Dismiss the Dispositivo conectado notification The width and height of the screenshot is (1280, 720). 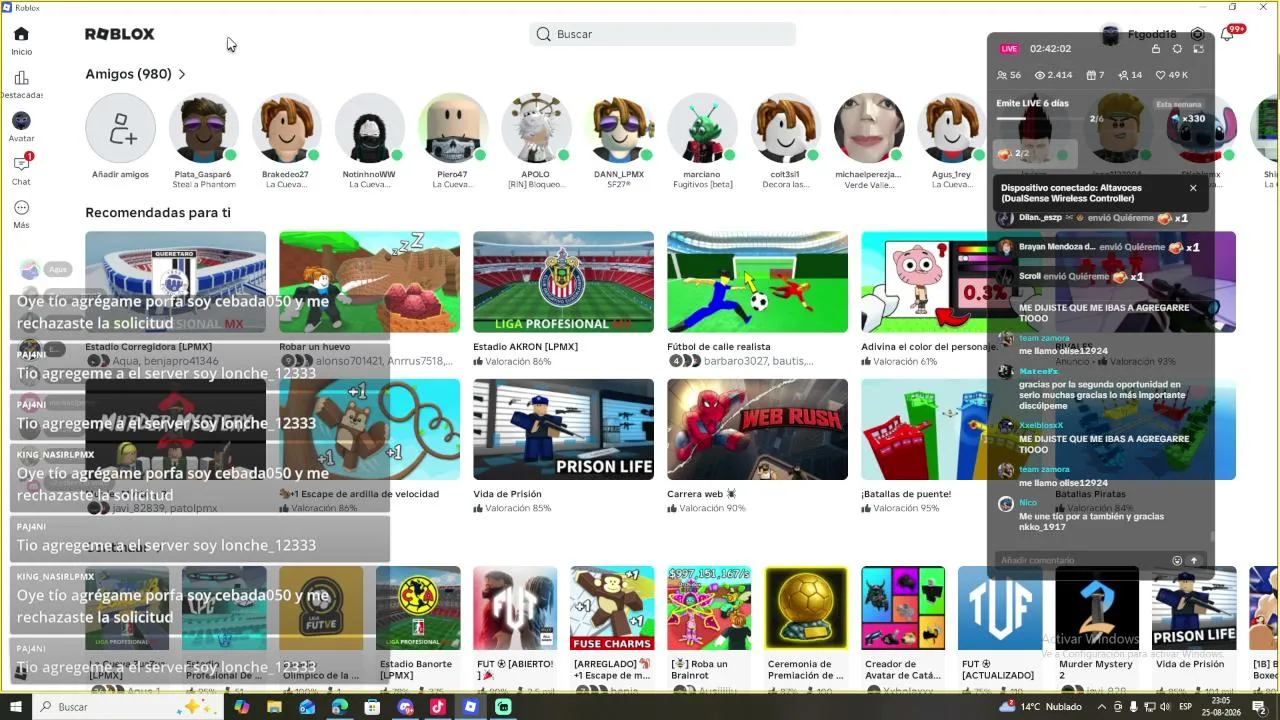click(1193, 188)
